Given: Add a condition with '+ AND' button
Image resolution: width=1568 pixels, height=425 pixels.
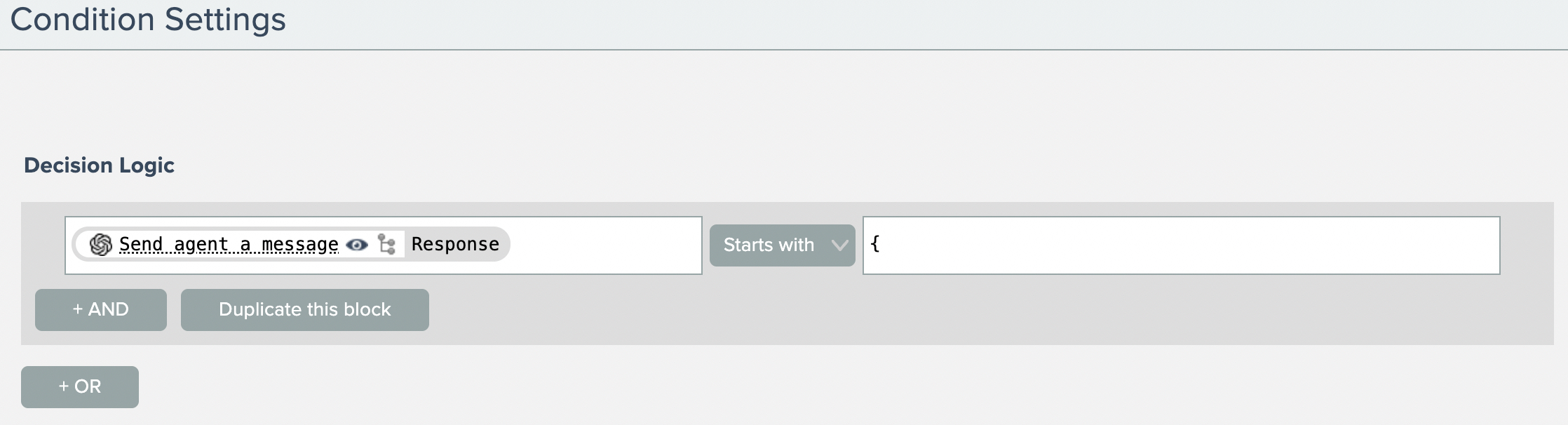Looking at the screenshot, I should [101, 310].
